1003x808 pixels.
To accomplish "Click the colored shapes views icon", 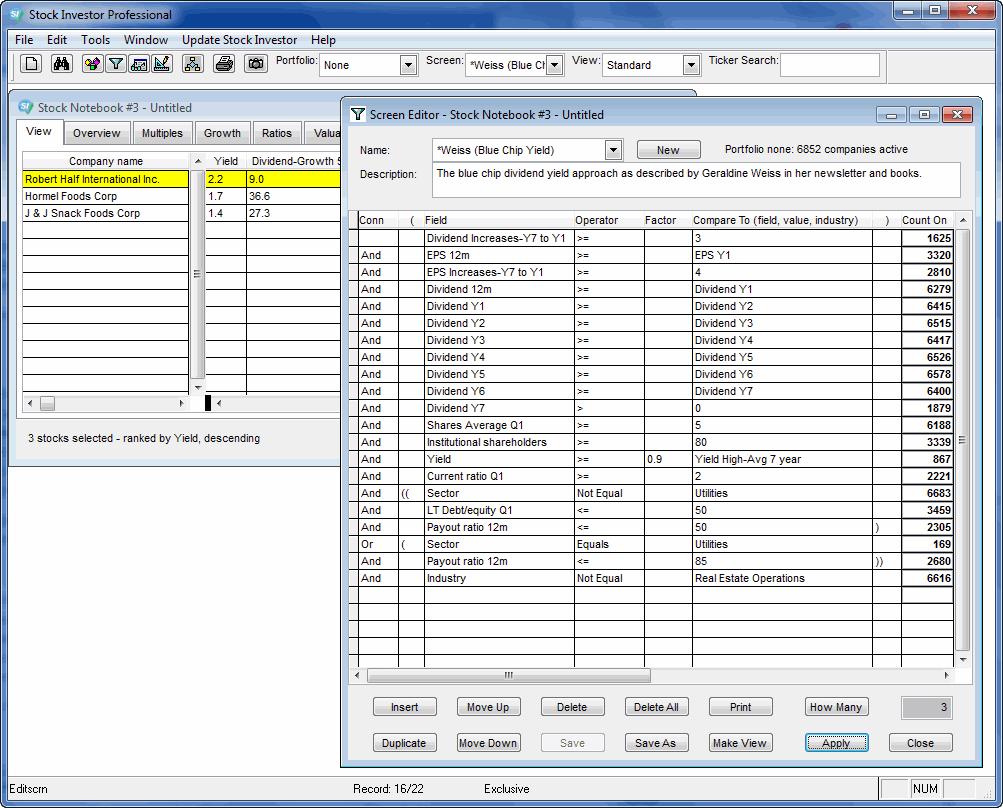I will pos(92,64).
